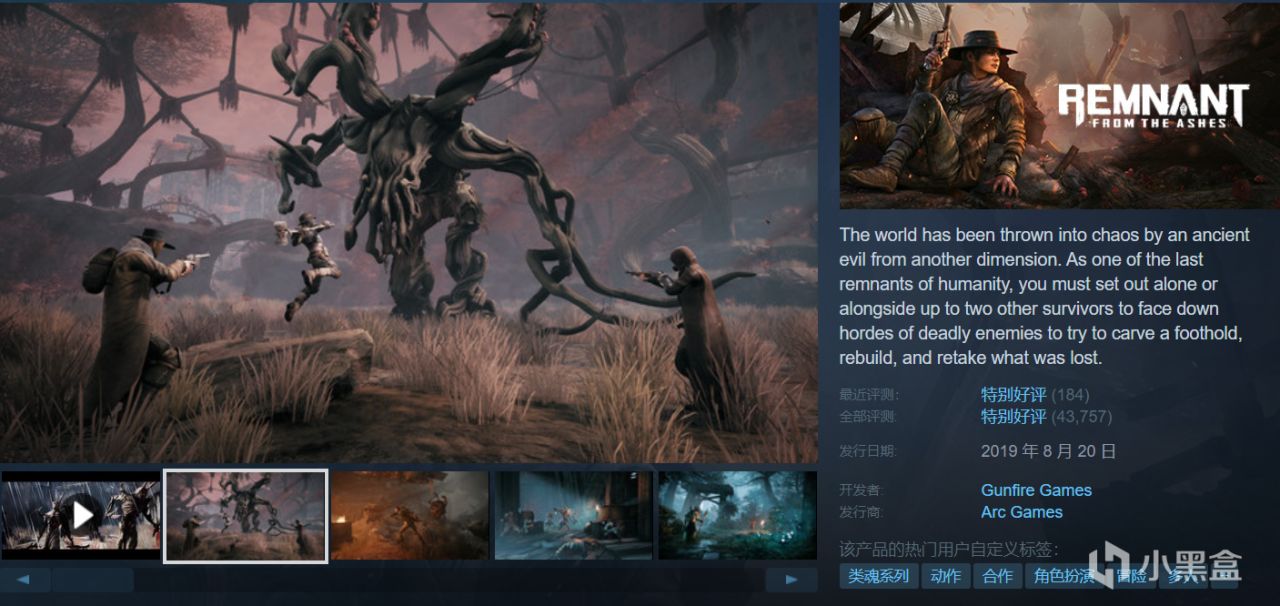The image size is (1280, 606).
Task: Select the 合作 tag
Action: pos(997,576)
